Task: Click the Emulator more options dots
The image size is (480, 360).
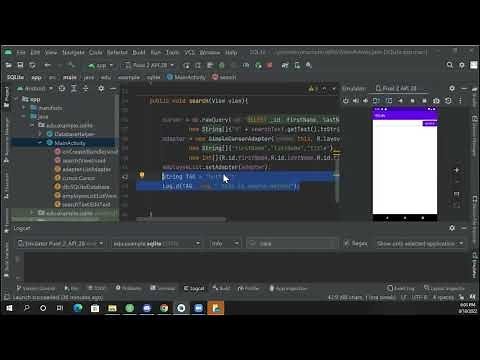Action: 460,100
